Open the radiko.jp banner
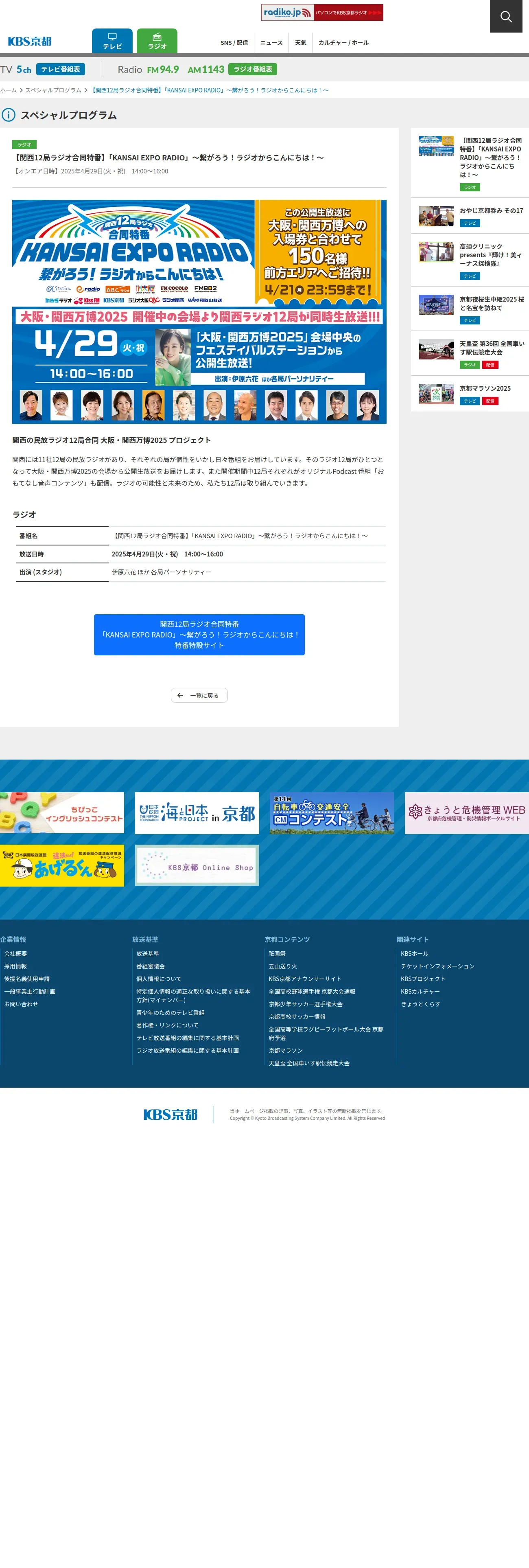This screenshot has height=1568, width=529. tap(322, 12)
